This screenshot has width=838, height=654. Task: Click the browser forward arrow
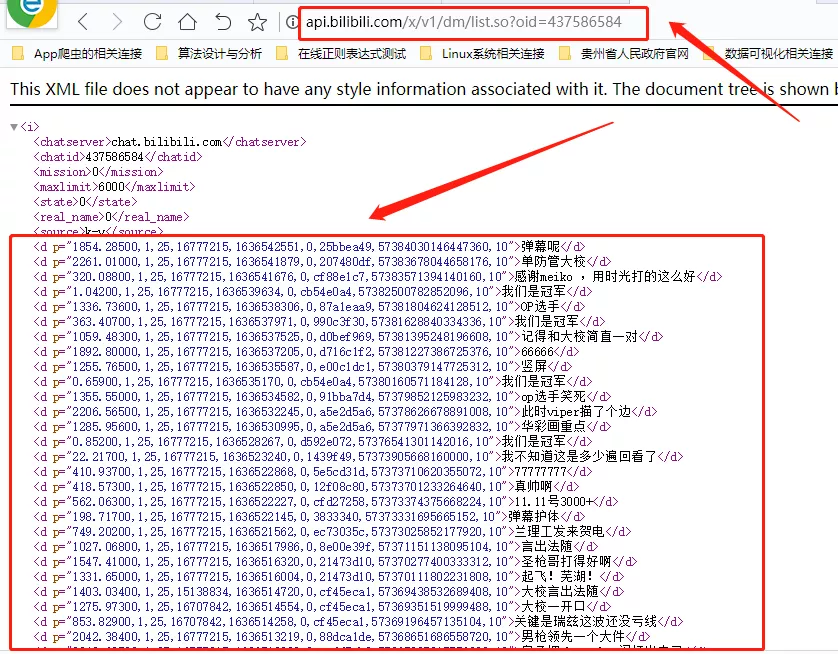(117, 22)
